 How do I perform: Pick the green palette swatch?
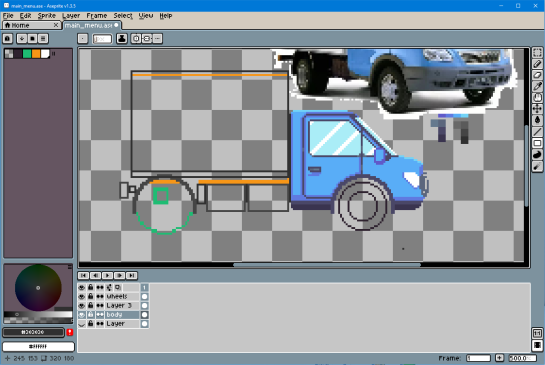(x=27, y=54)
